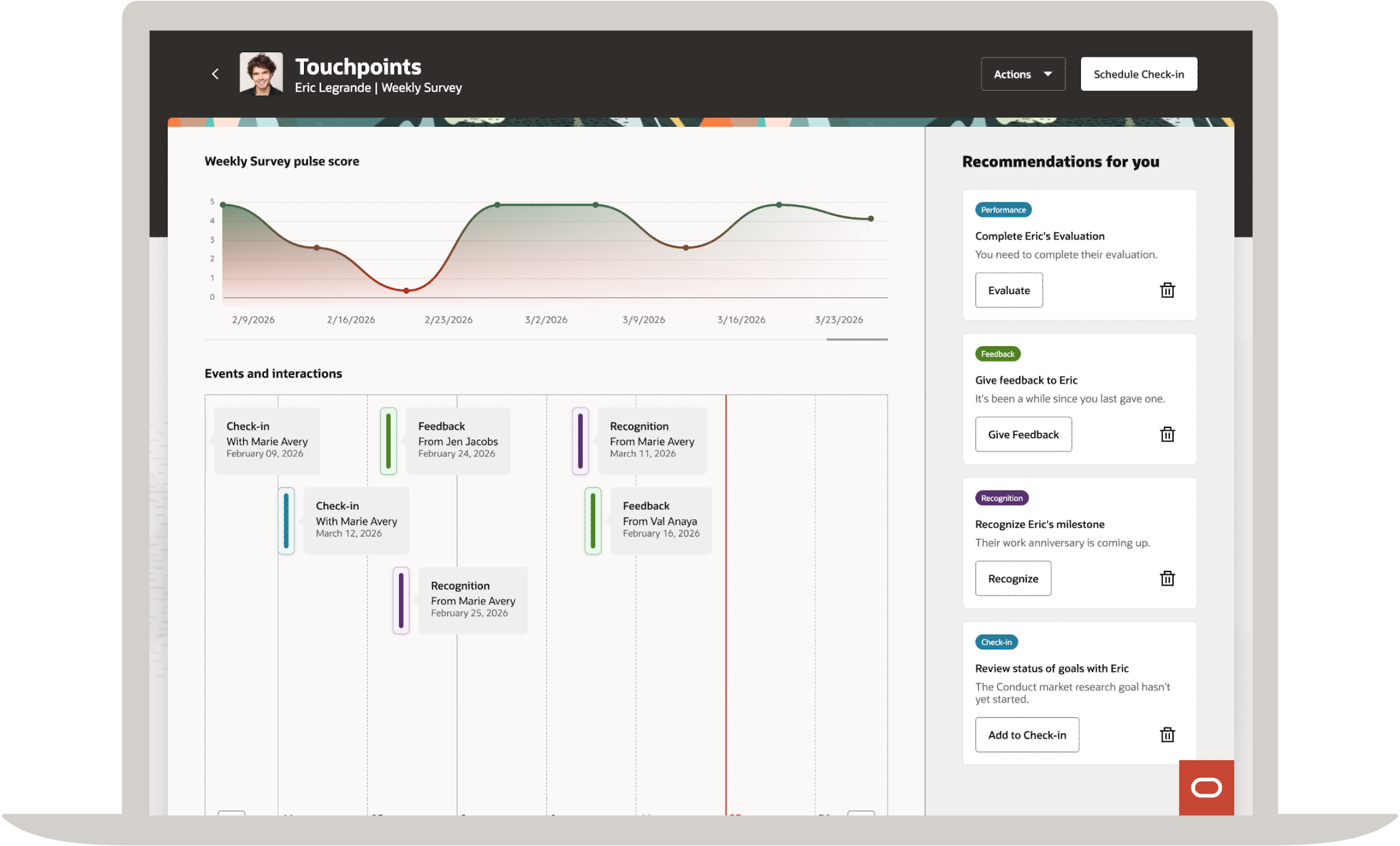The image size is (1400, 846).
Task: Click the blue Check-in marker for March 12
Action: tap(286, 521)
